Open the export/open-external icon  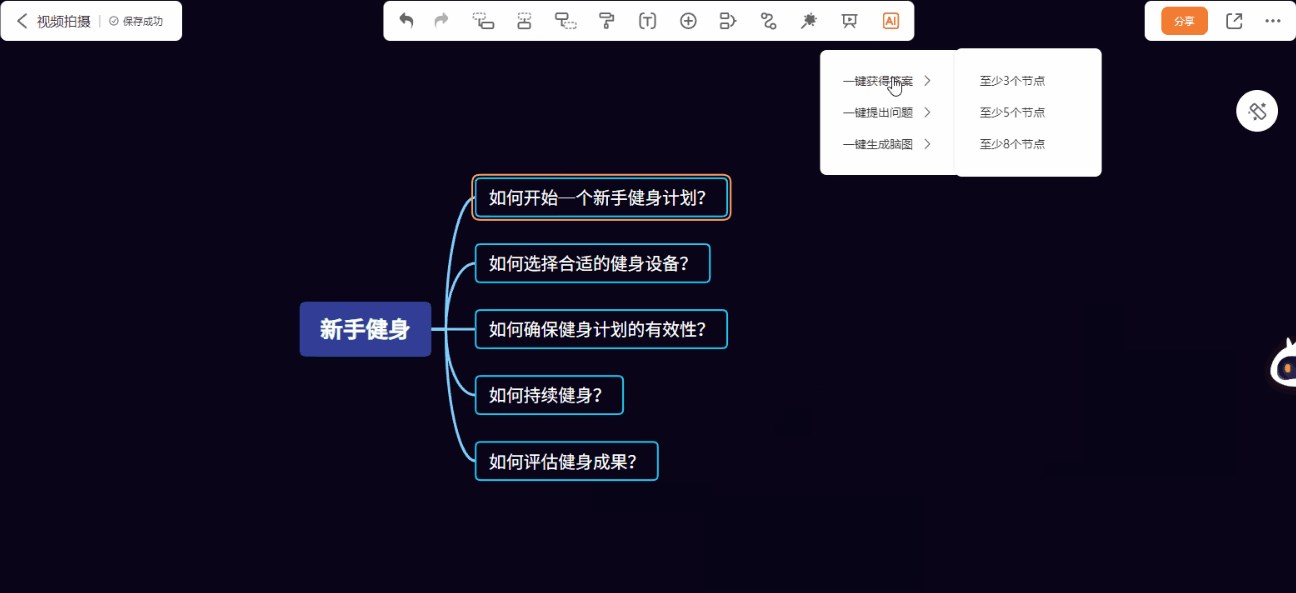[1234, 21]
